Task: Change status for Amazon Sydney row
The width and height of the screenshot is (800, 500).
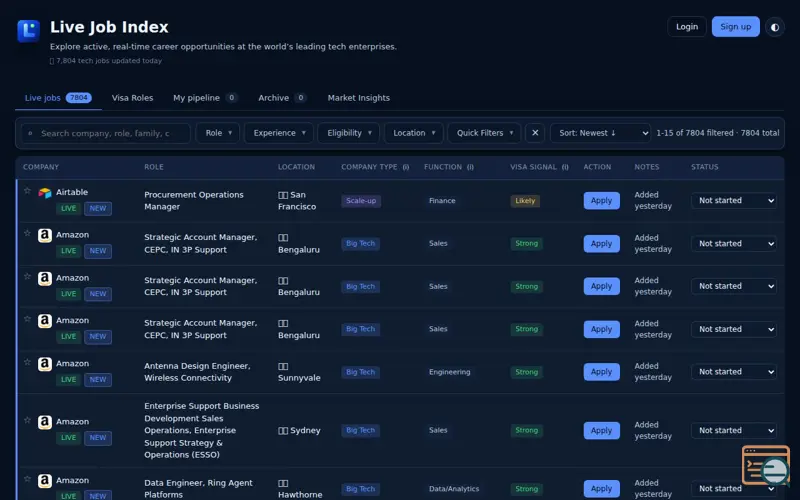Action: coord(734,431)
